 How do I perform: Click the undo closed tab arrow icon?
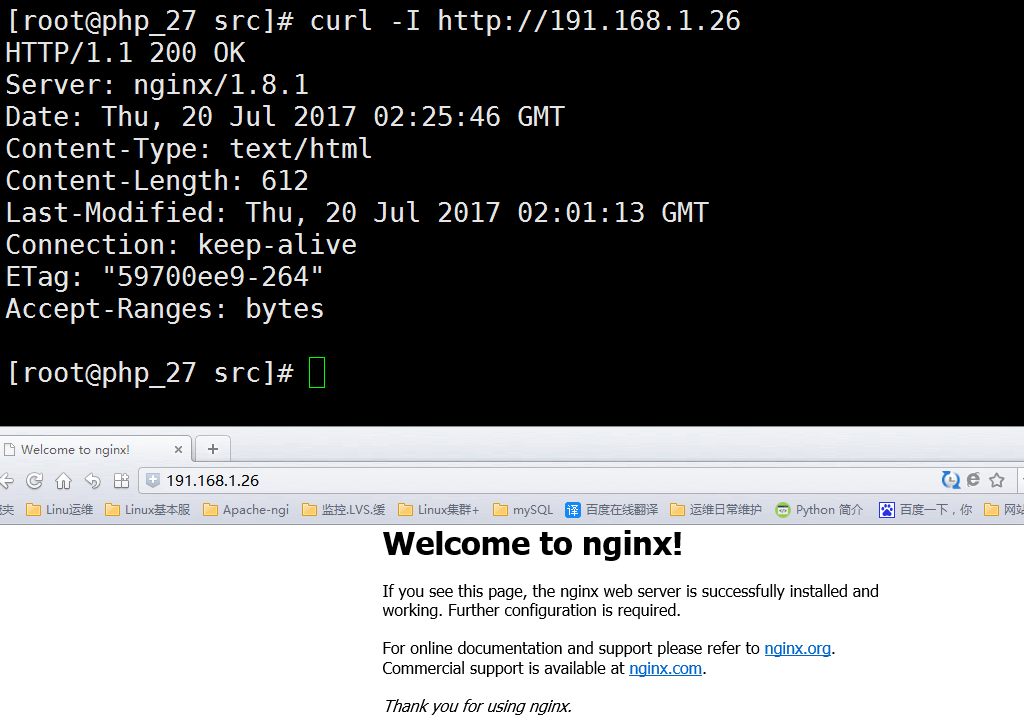pyautogui.click(x=93, y=481)
